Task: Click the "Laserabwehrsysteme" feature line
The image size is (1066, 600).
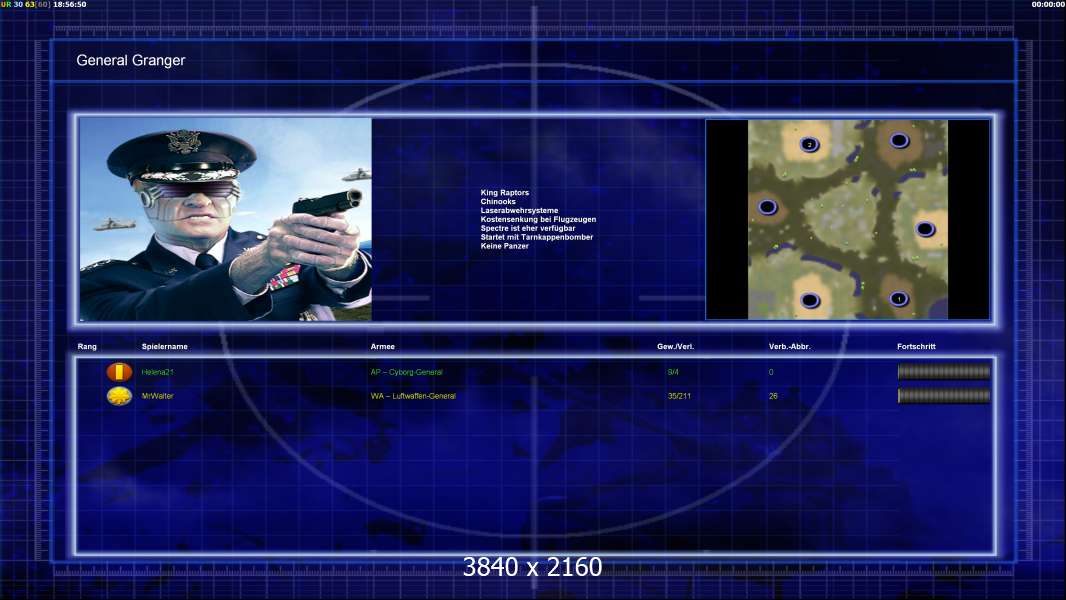Action: pyautogui.click(x=519, y=211)
